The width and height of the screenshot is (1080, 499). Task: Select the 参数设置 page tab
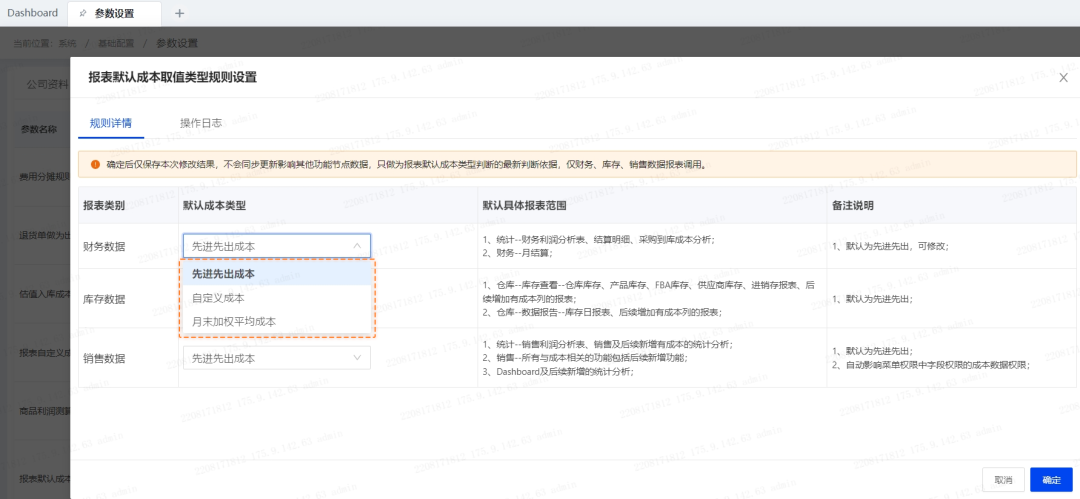(114, 13)
